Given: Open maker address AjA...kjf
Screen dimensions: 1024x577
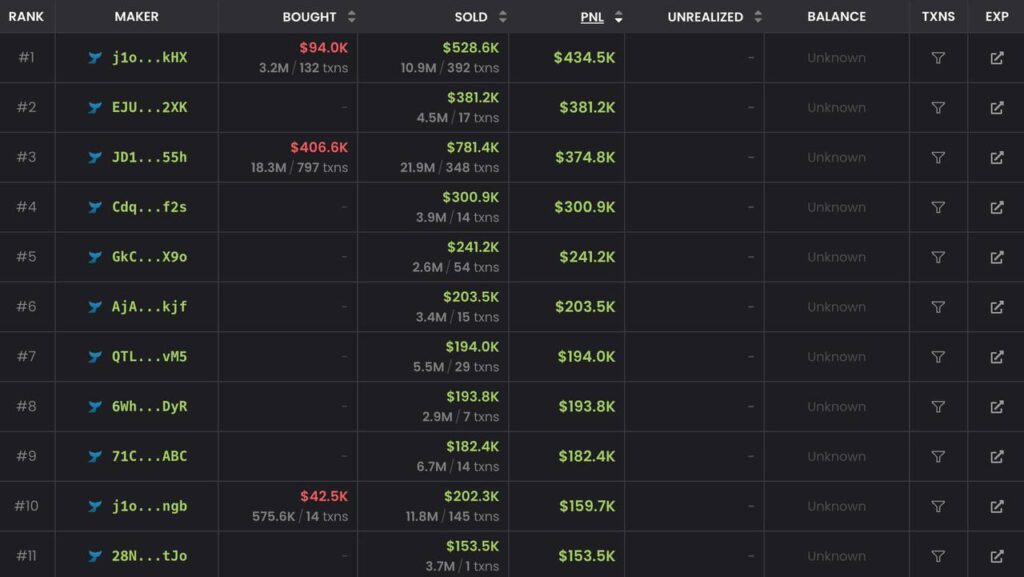Looking at the screenshot, I should pyautogui.click(x=149, y=307).
